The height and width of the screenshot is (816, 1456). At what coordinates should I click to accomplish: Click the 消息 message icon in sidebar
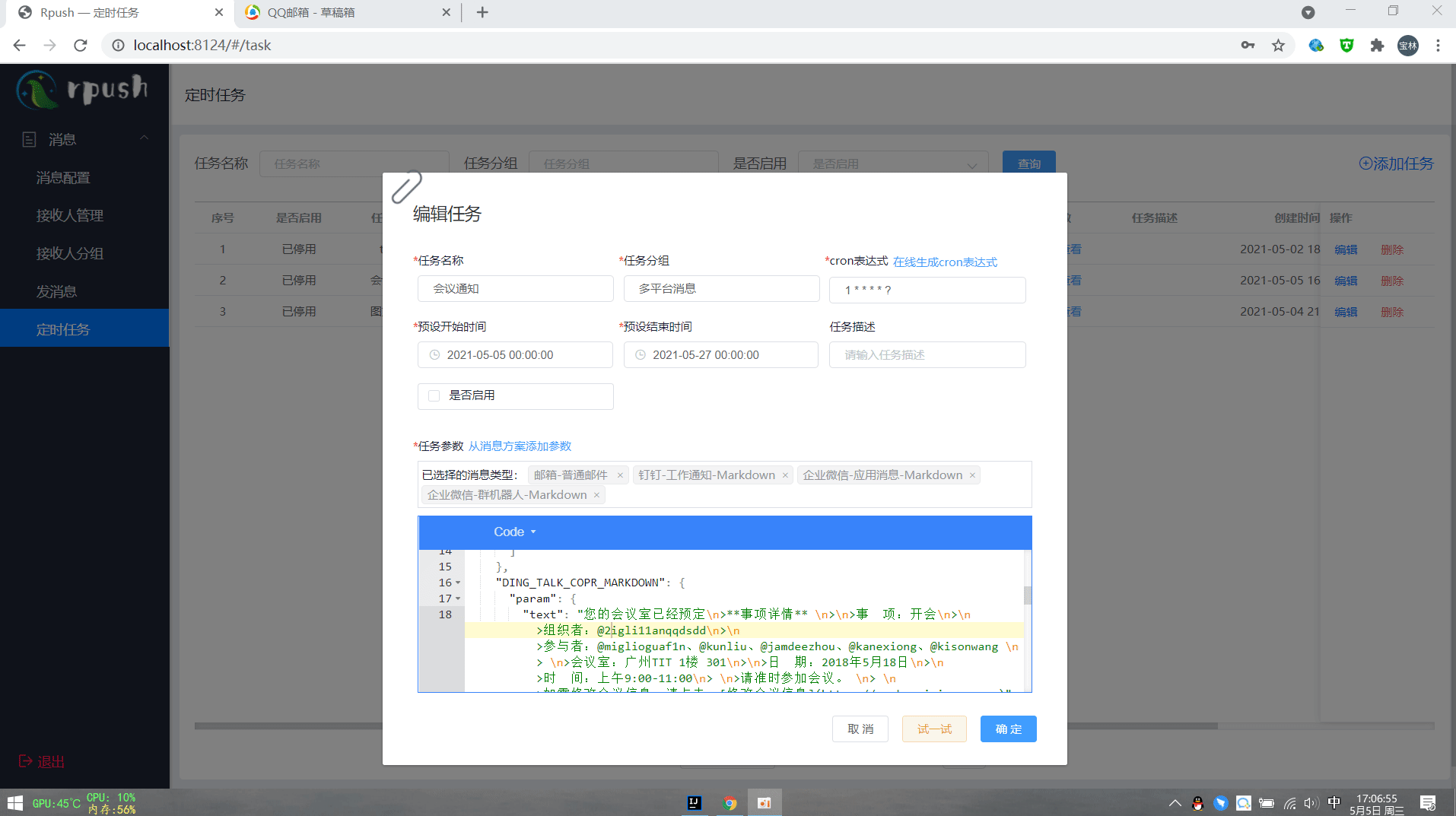coord(29,139)
